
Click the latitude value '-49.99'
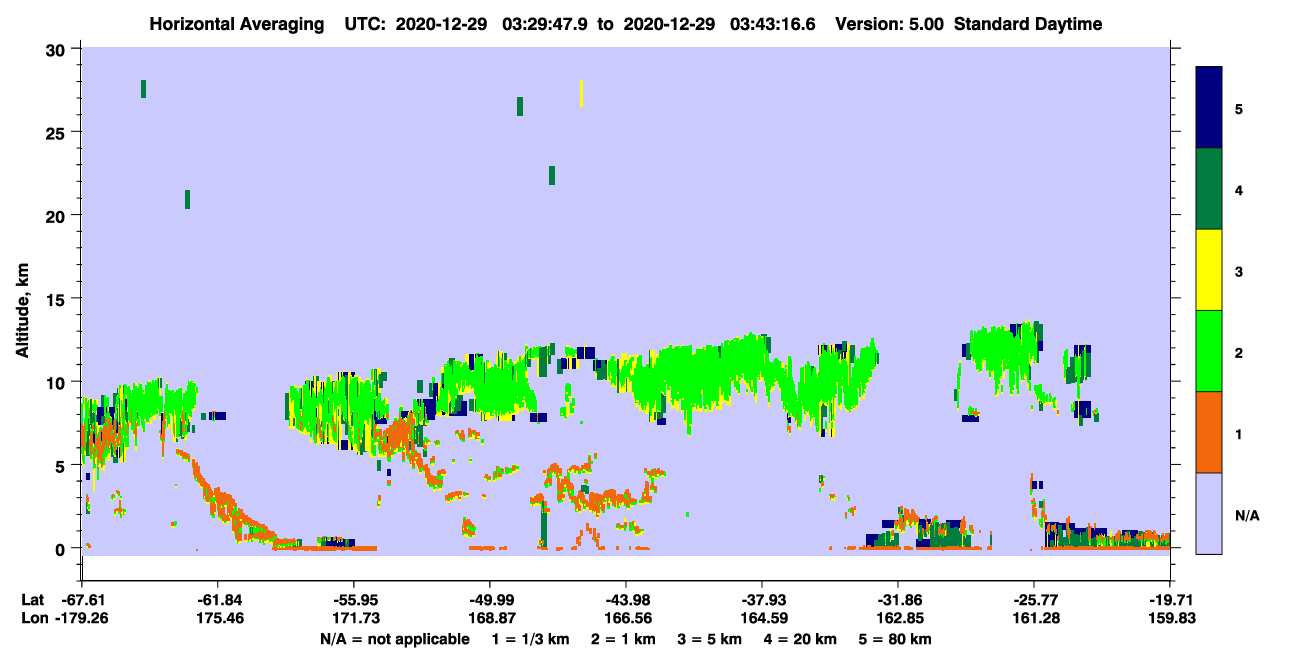(x=489, y=600)
